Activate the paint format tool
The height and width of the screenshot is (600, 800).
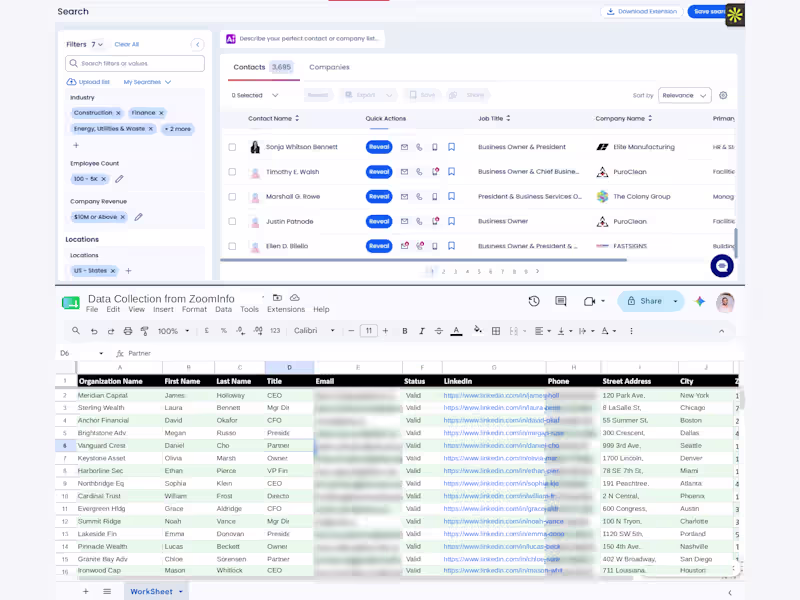click(145, 331)
